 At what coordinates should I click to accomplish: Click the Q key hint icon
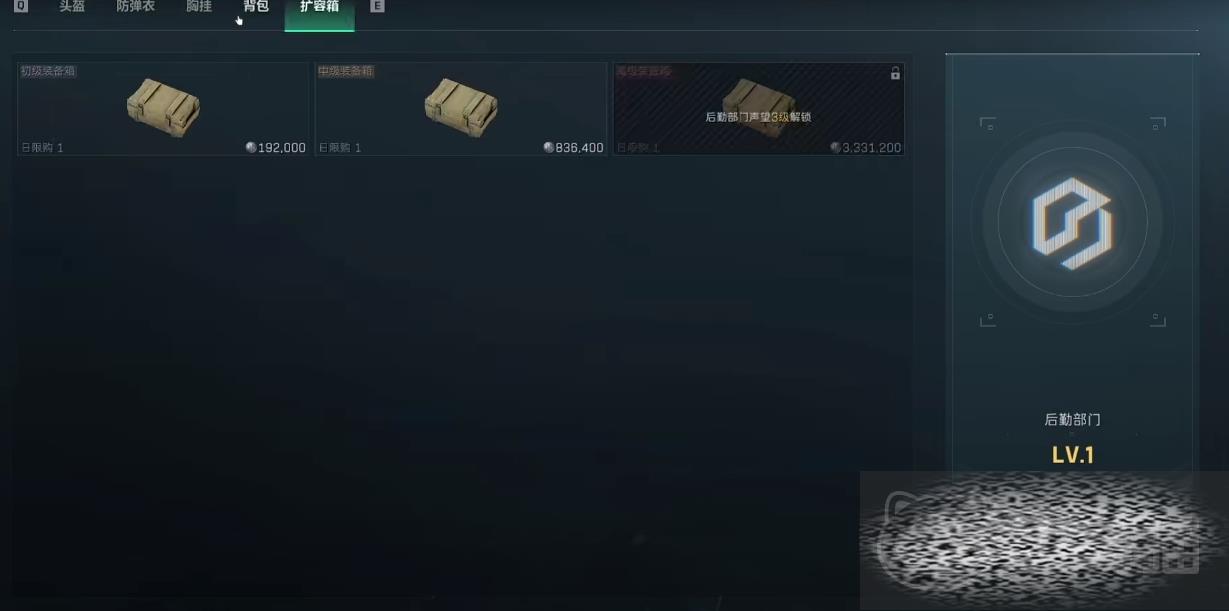[x=21, y=6]
